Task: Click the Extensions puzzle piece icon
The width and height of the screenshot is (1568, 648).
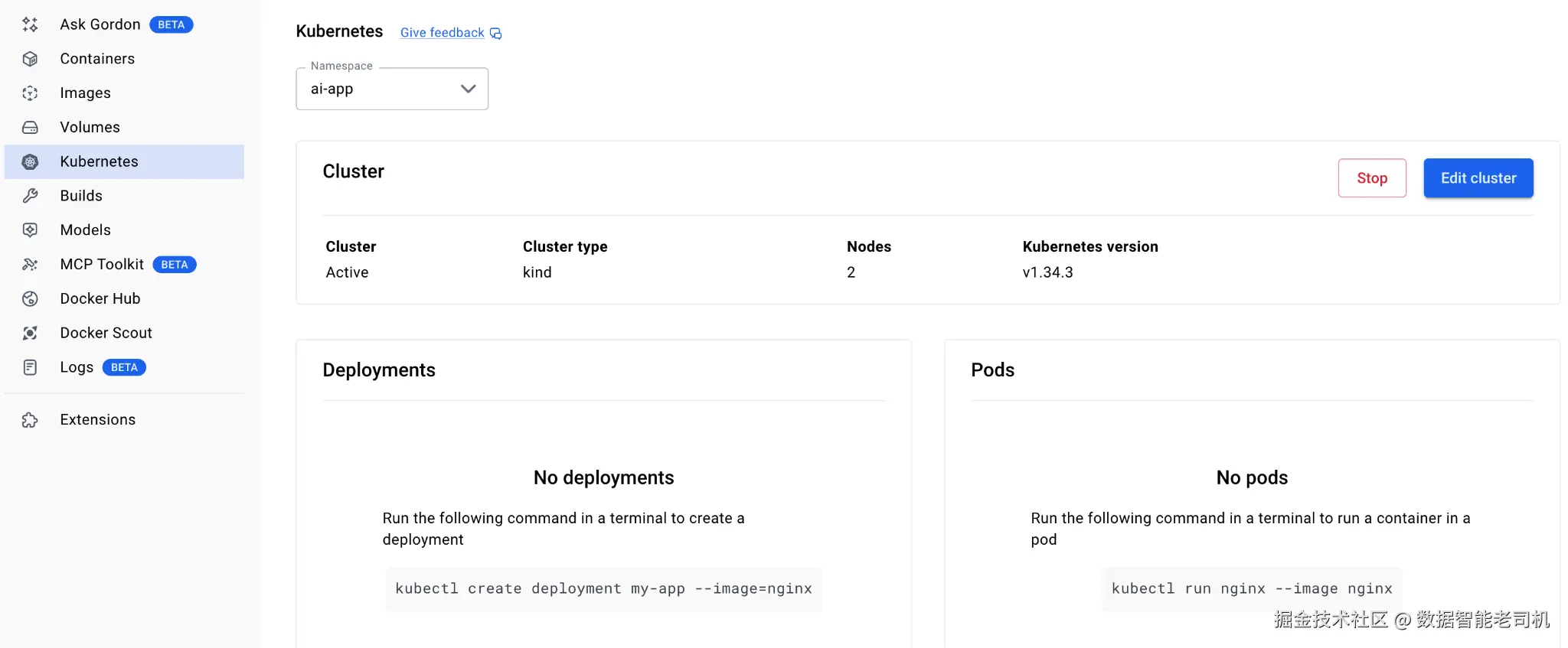Action: pyautogui.click(x=30, y=420)
